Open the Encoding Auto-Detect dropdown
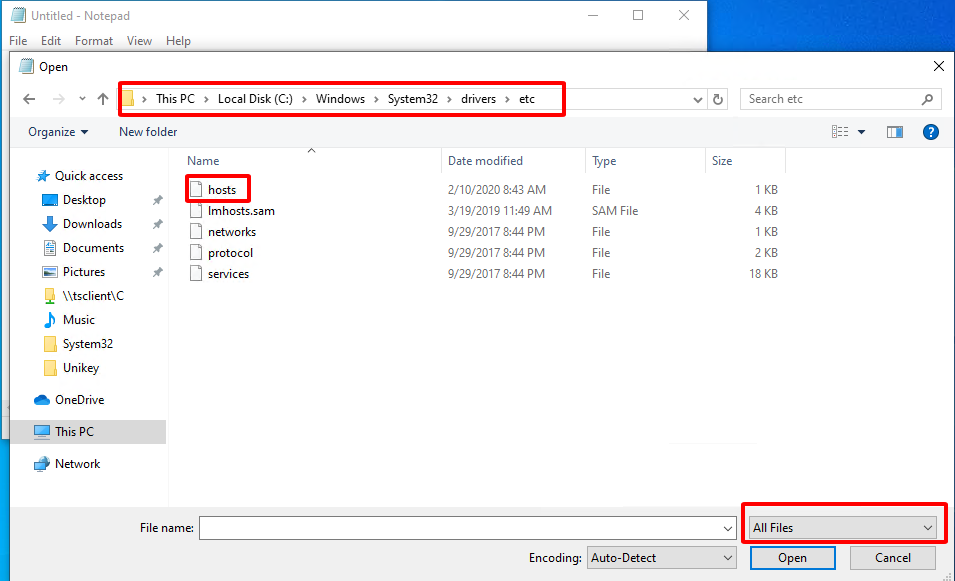The width and height of the screenshot is (955, 581). pyautogui.click(x=661, y=558)
